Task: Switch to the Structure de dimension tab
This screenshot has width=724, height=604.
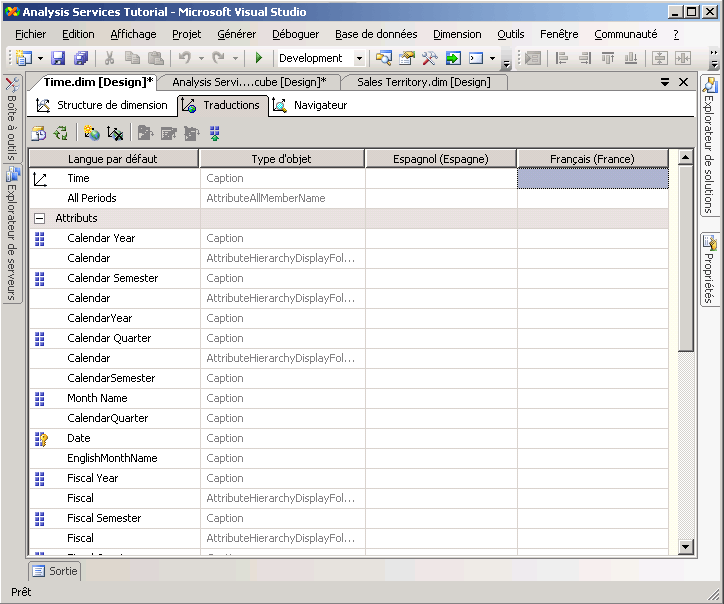Action: click(x=102, y=105)
